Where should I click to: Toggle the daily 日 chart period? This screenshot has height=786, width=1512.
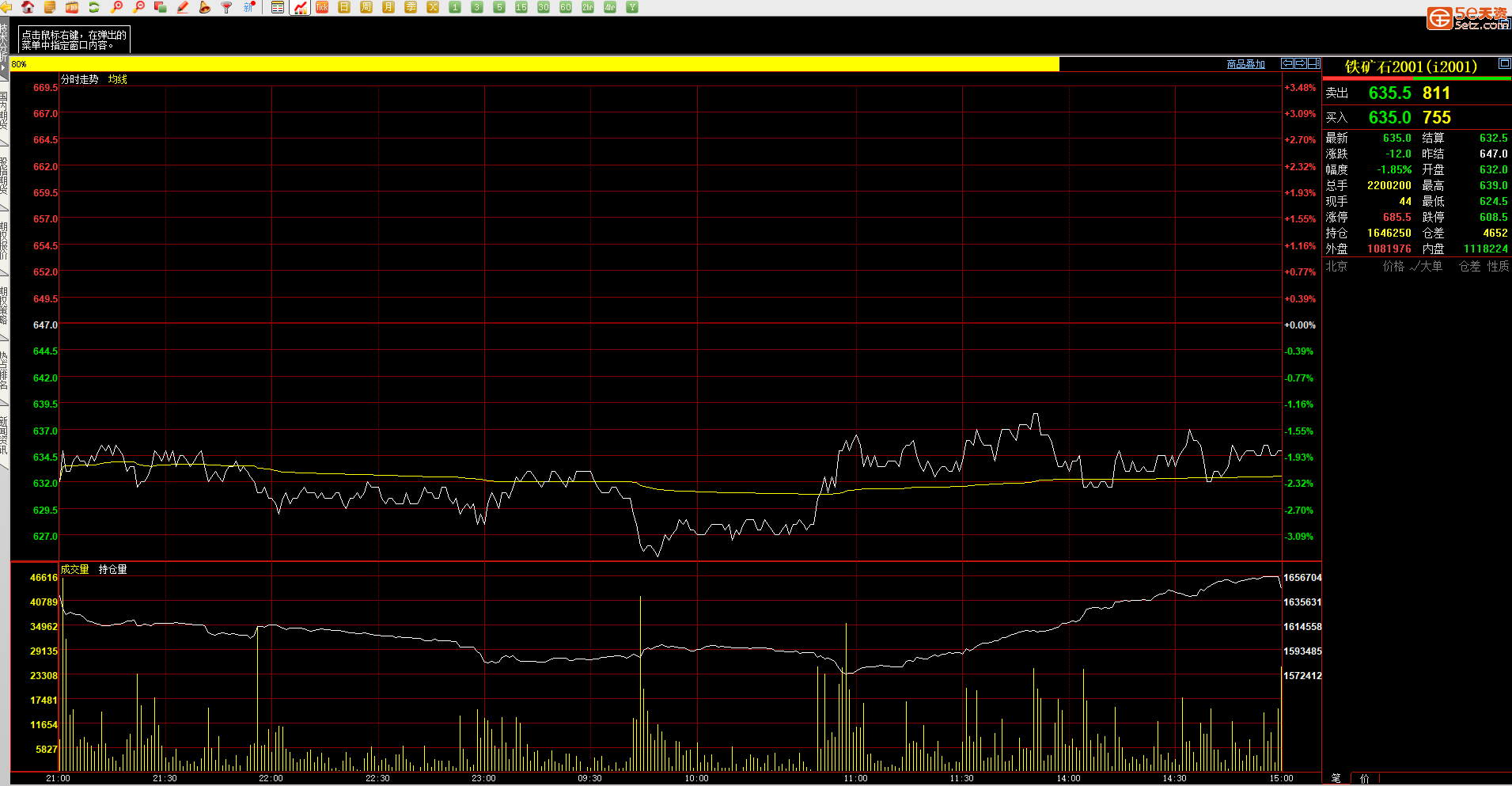344,7
